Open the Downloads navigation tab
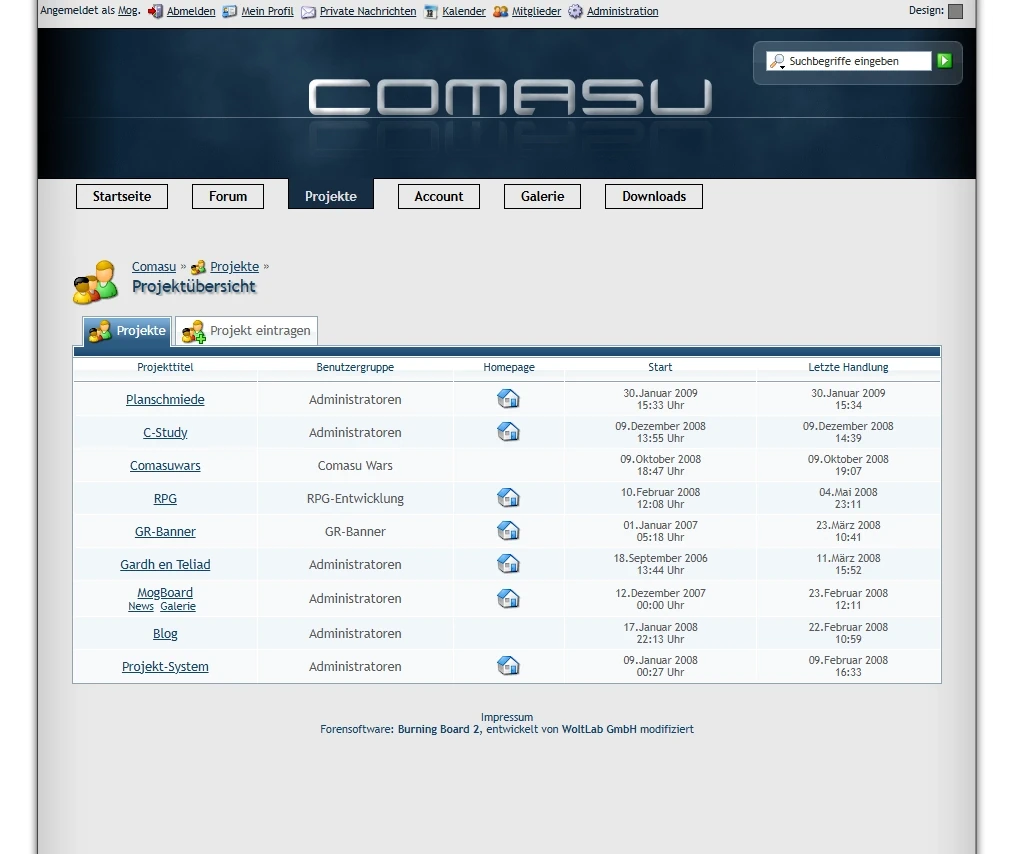This screenshot has width=1017, height=854. pos(654,196)
